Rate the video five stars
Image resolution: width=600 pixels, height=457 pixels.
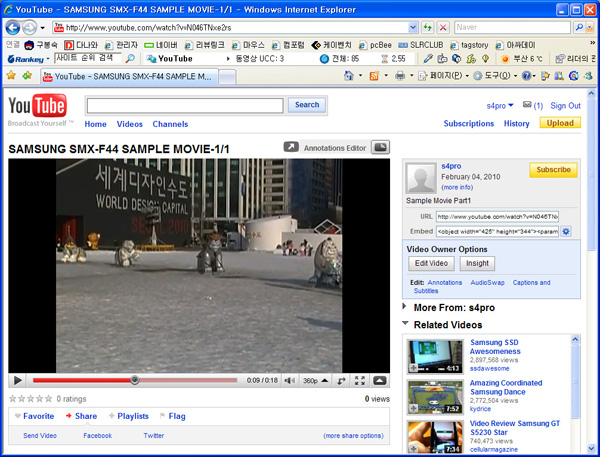[49, 399]
